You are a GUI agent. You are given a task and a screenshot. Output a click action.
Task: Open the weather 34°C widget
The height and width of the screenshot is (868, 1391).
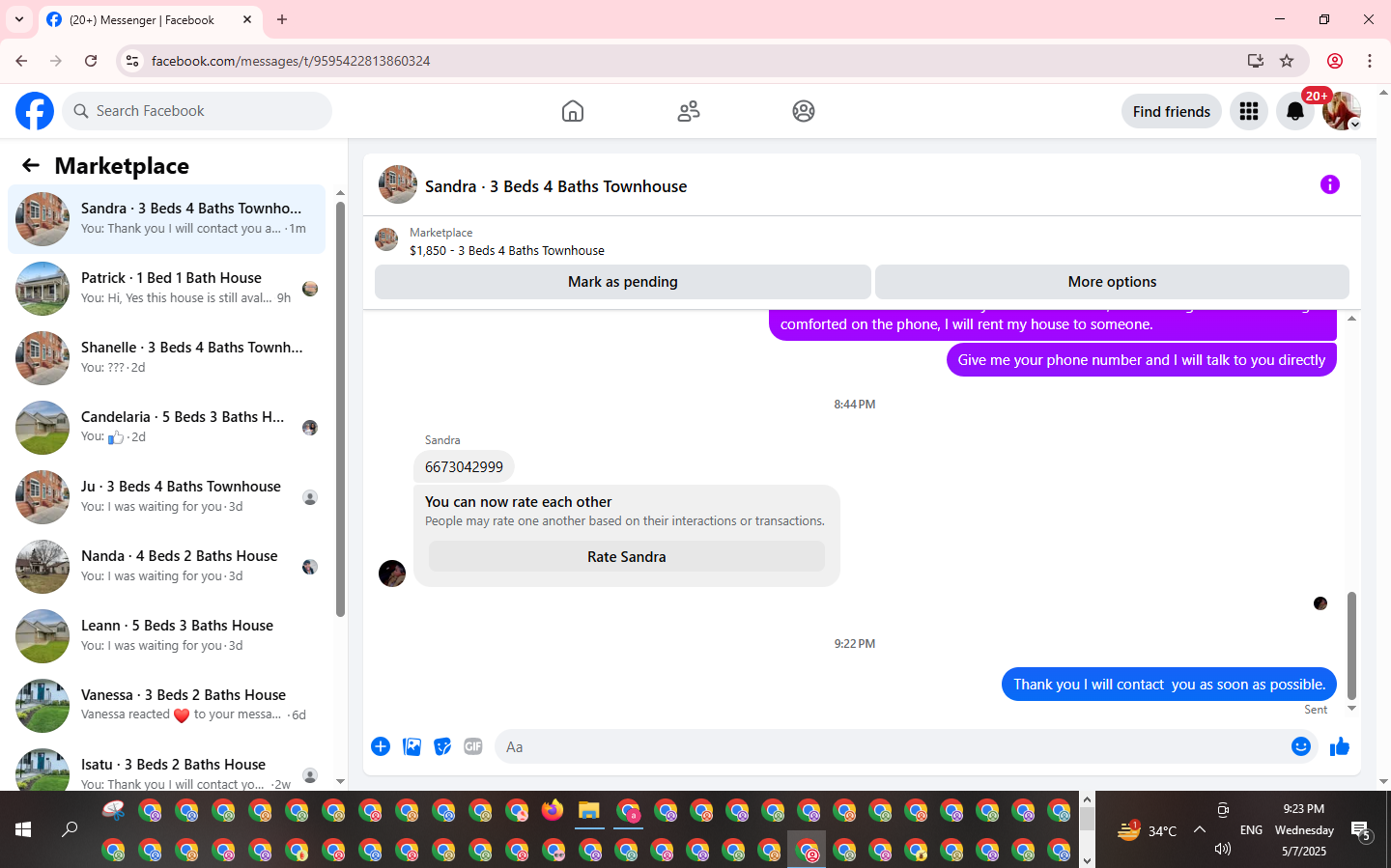1148,830
